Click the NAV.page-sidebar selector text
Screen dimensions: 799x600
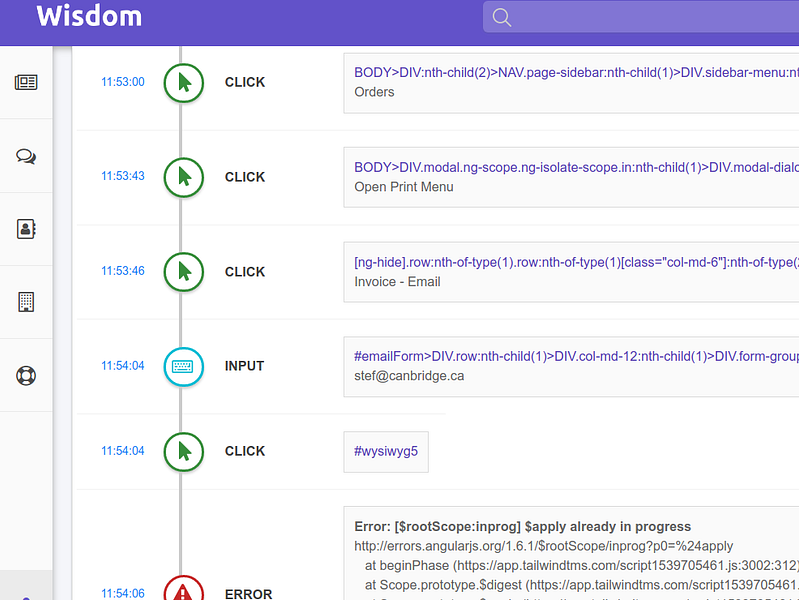[x=576, y=73]
